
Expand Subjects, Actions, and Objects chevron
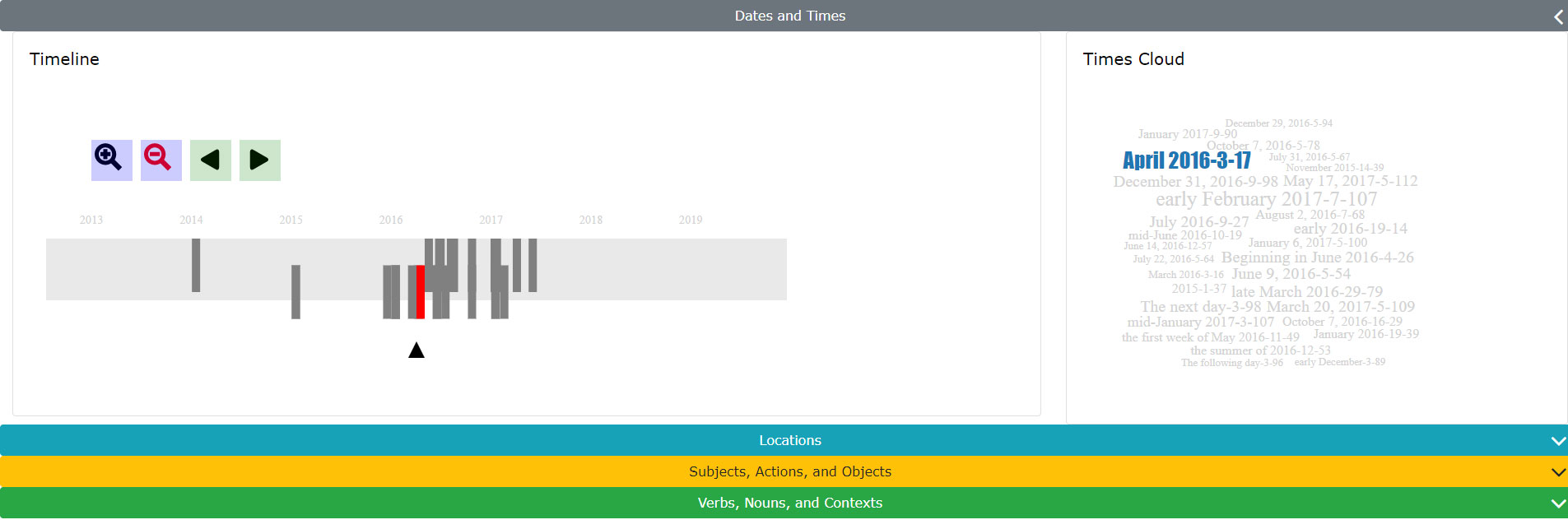[1557, 472]
